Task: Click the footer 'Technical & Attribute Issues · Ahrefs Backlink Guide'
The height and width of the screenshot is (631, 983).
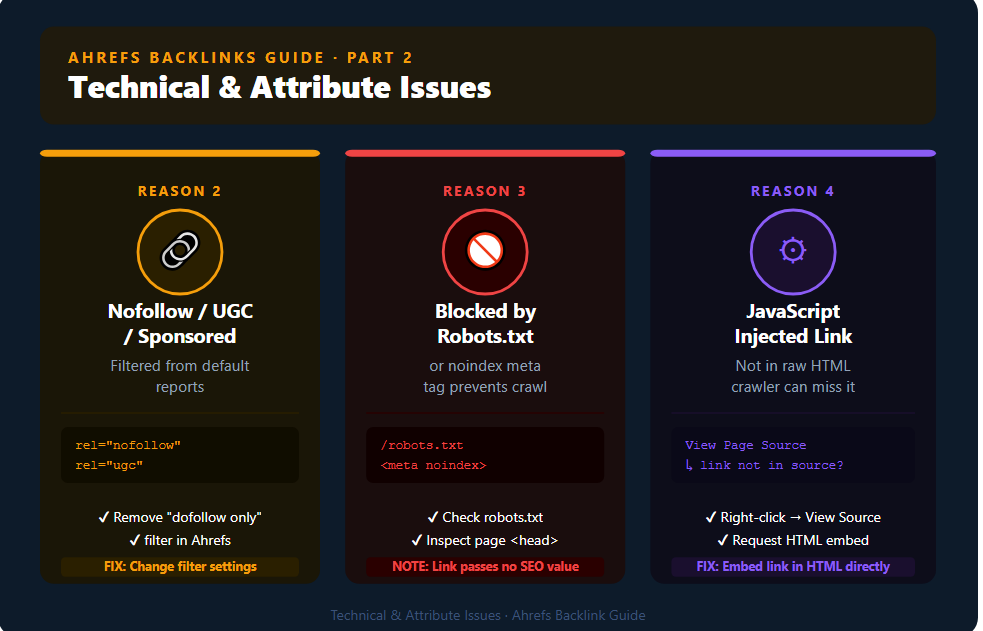Action: 488,615
